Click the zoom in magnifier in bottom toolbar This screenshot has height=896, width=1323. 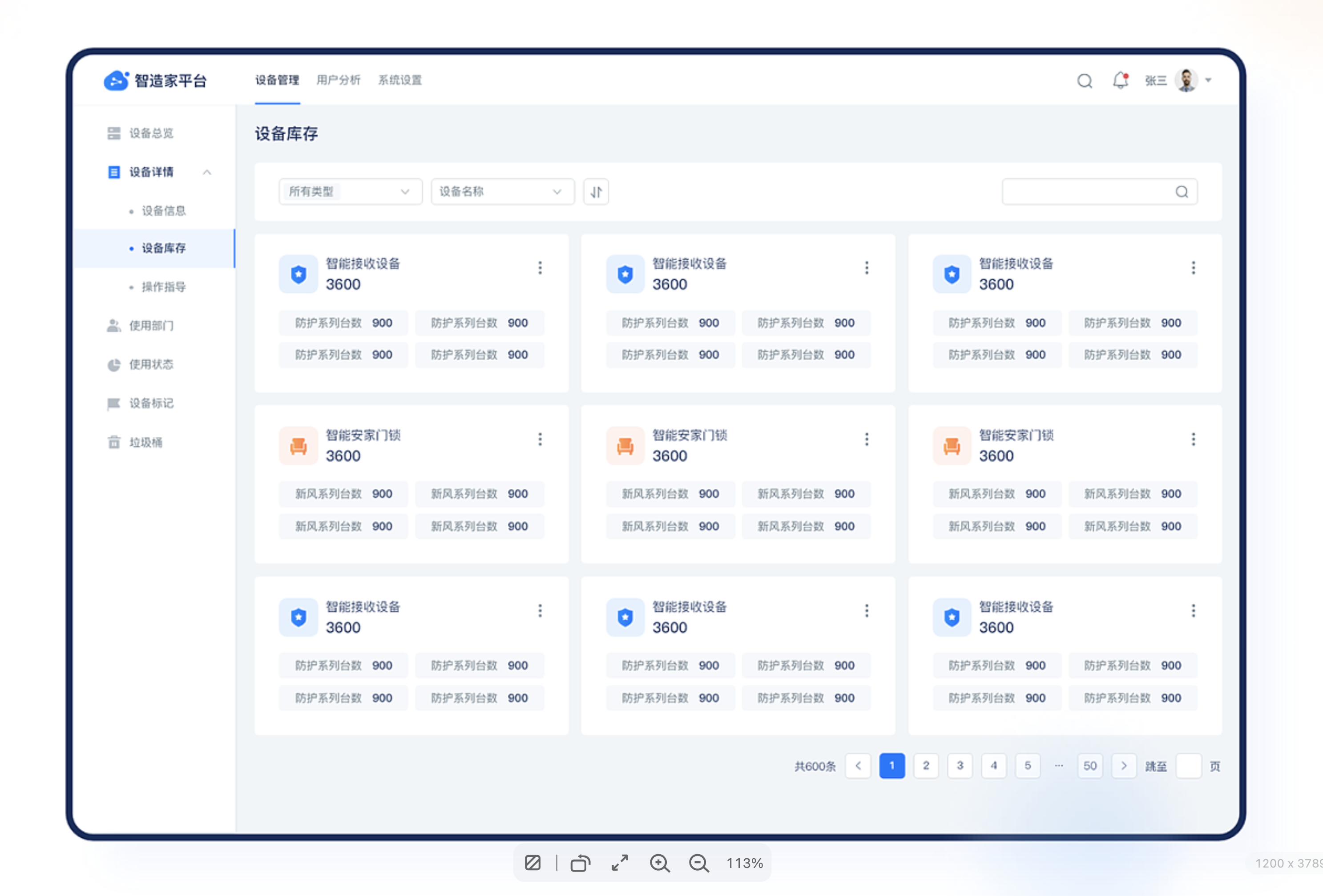point(659,863)
